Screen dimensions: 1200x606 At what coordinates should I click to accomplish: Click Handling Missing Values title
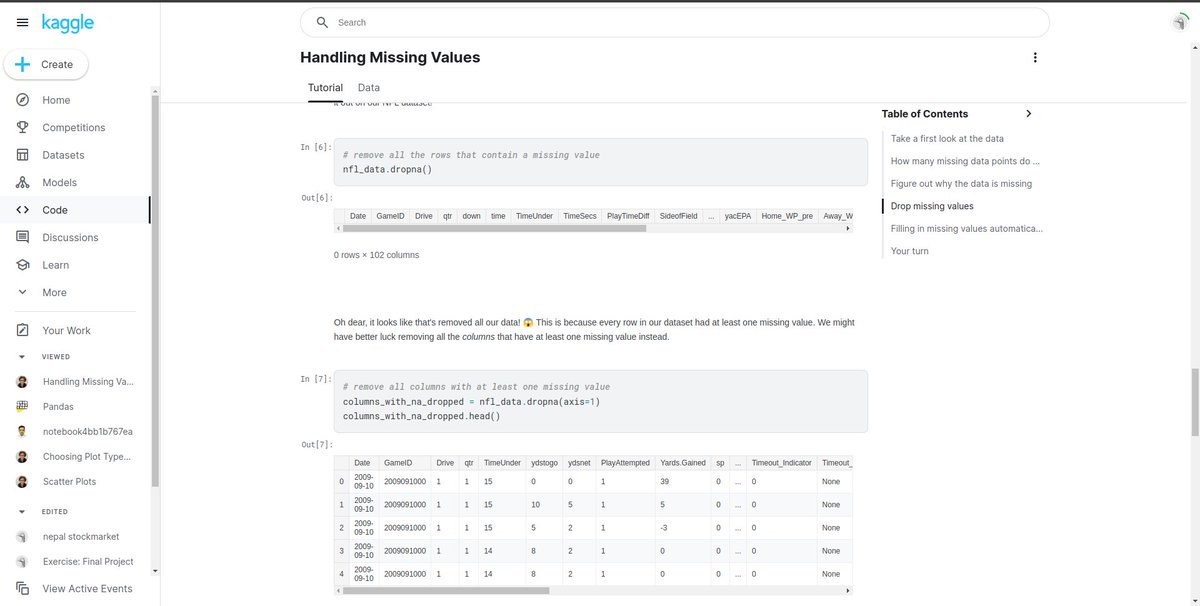[x=390, y=58]
